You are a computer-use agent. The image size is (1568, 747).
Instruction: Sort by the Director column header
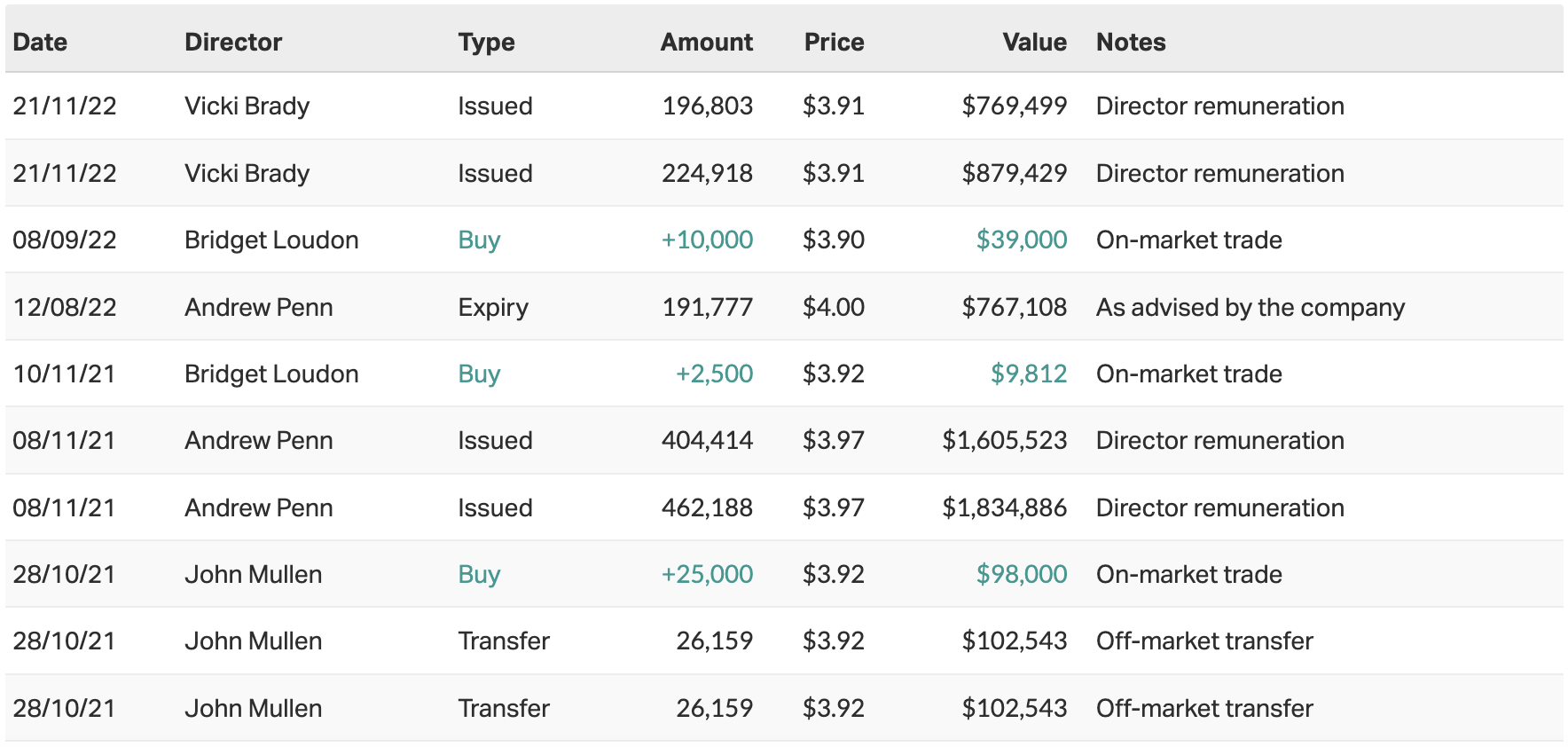(233, 42)
